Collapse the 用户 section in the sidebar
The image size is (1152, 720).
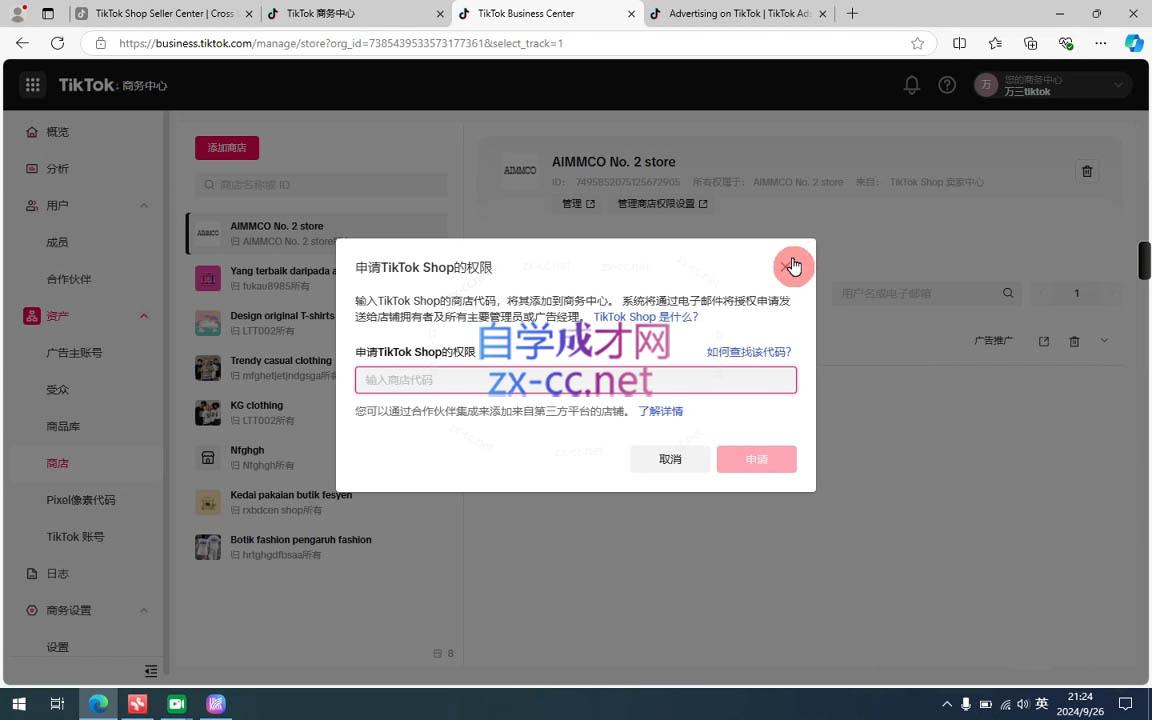click(x=144, y=205)
